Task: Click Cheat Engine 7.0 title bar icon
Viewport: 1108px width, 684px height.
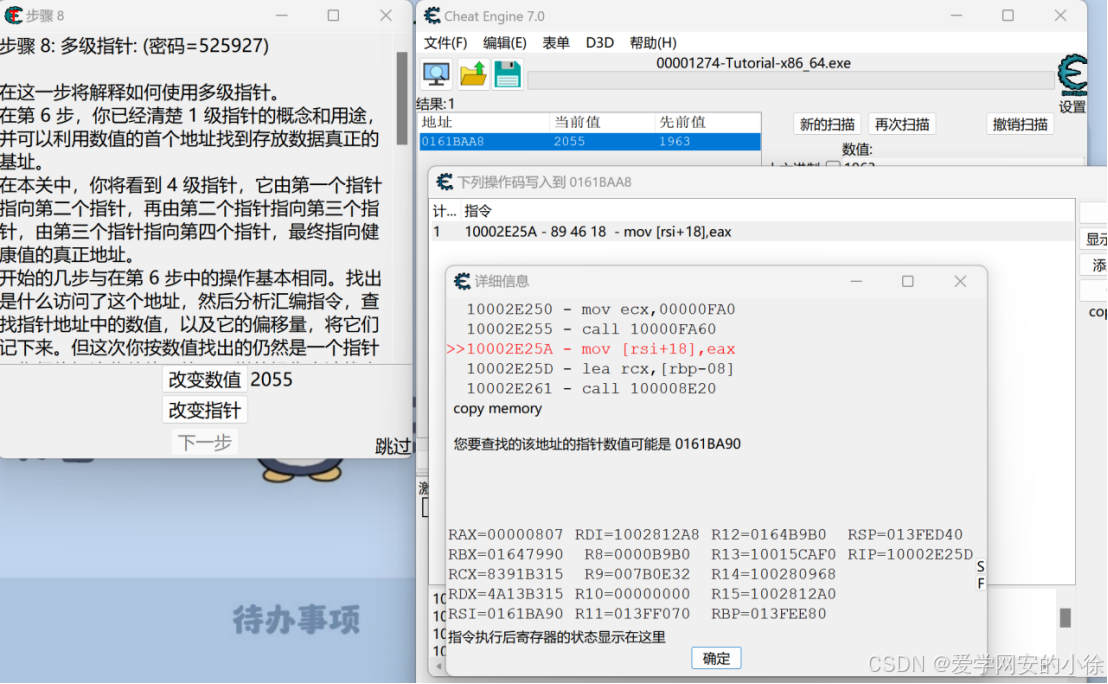Action: click(432, 16)
